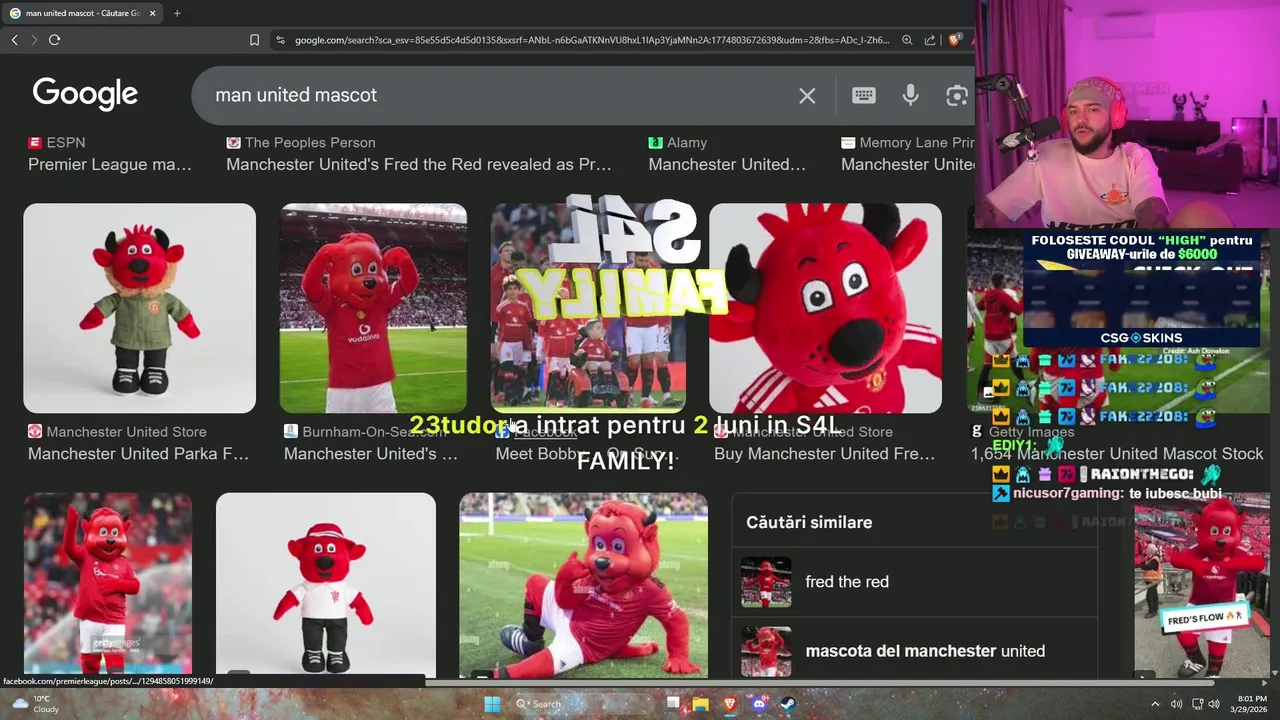1280x720 pixels.
Task: Close the 'man united mascot' tab
Action: 153,13
